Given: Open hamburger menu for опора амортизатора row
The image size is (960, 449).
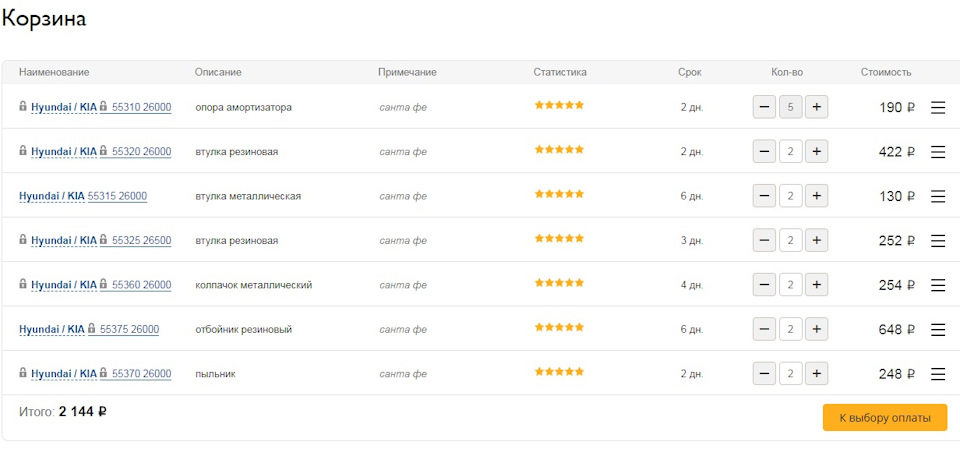Looking at the screenshot, I should [938, 107].
